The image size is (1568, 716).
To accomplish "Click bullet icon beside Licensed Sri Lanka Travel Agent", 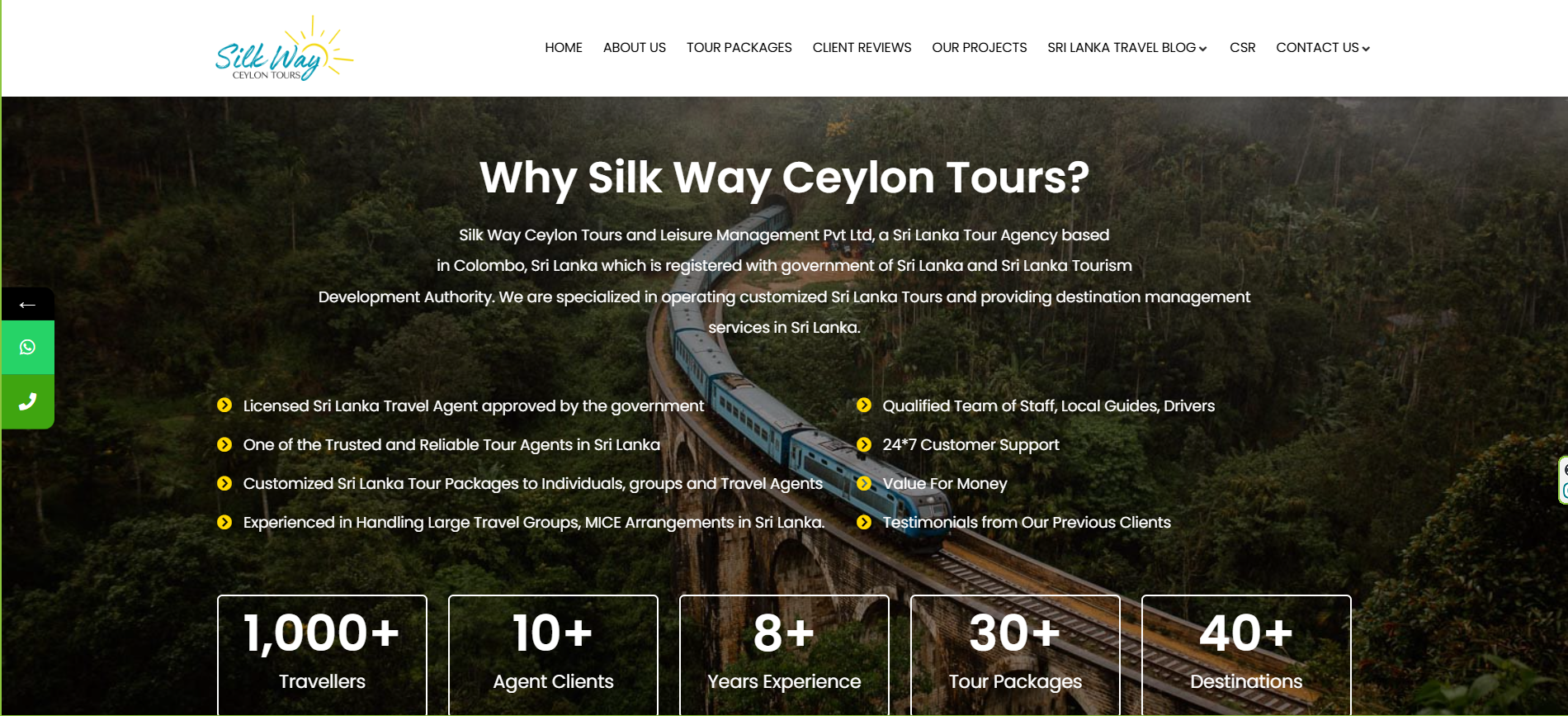I will (x=224, y=405).
